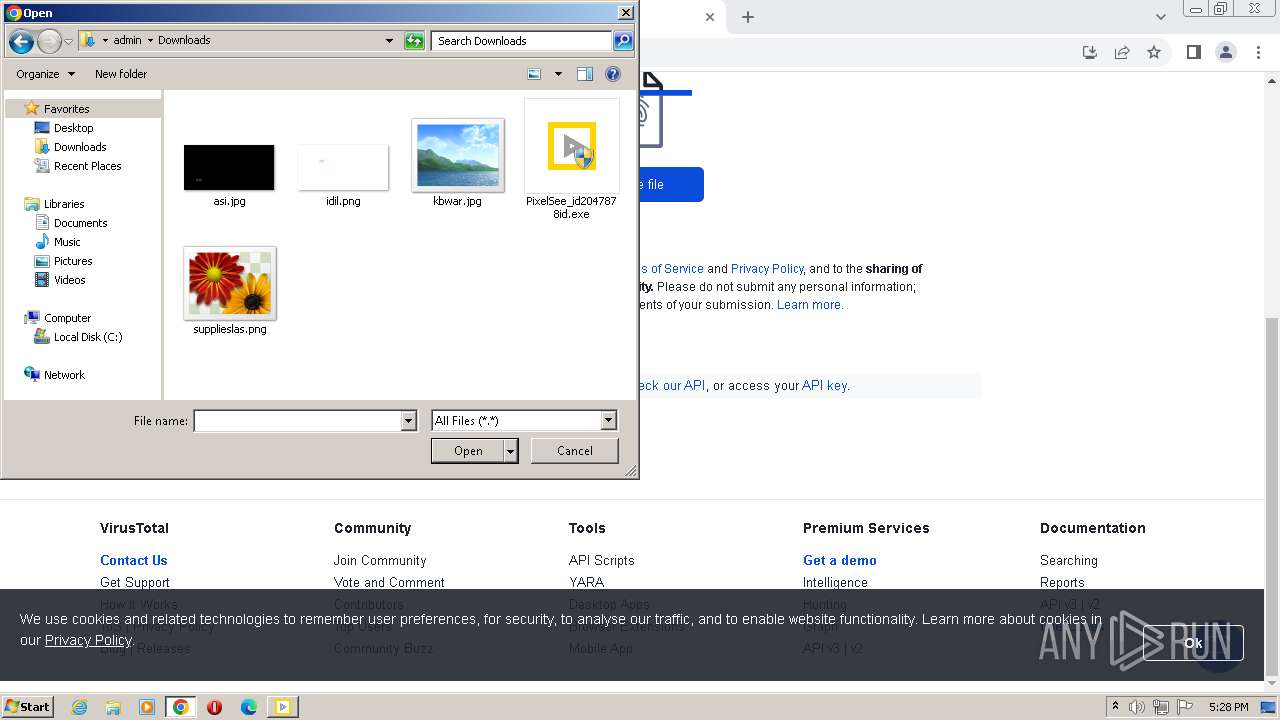
Task: Select Downloads in the Favorites list
Action: click(80, 147)
